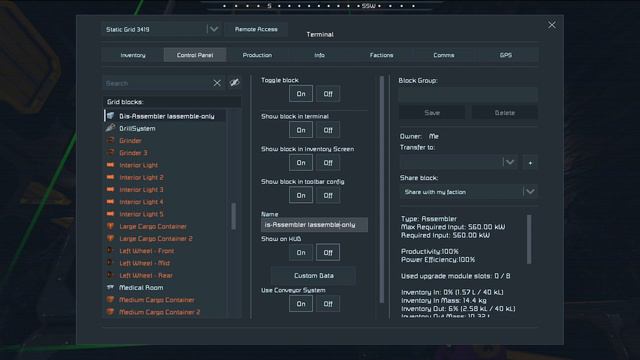The image size is (640, 360).
Task: Click the light icon beside Interior Light 4
Action: [x=110, y=202]
